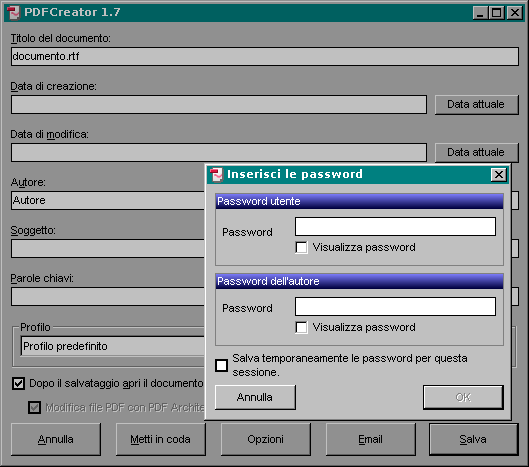Focus the author Password input field

395,306
